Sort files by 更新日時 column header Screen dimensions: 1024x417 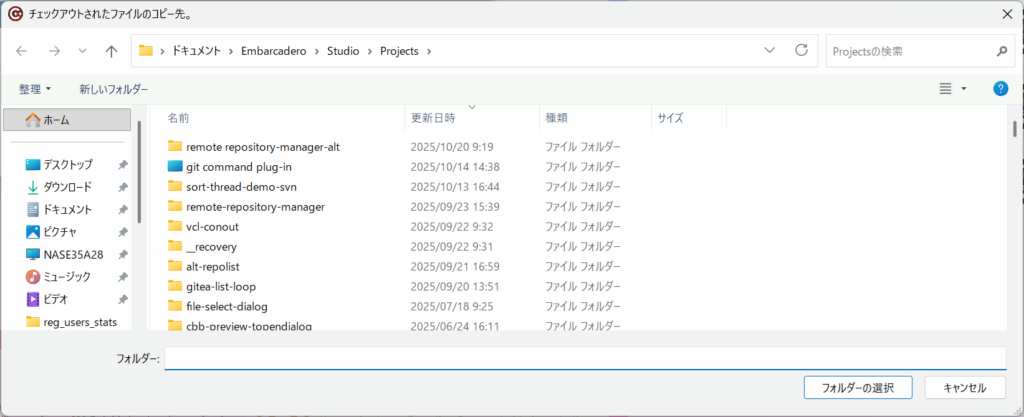pos(433,118)
